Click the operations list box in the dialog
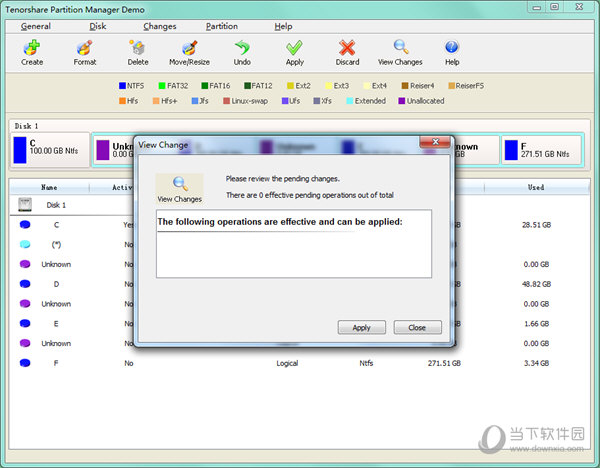 click(294, 244)
